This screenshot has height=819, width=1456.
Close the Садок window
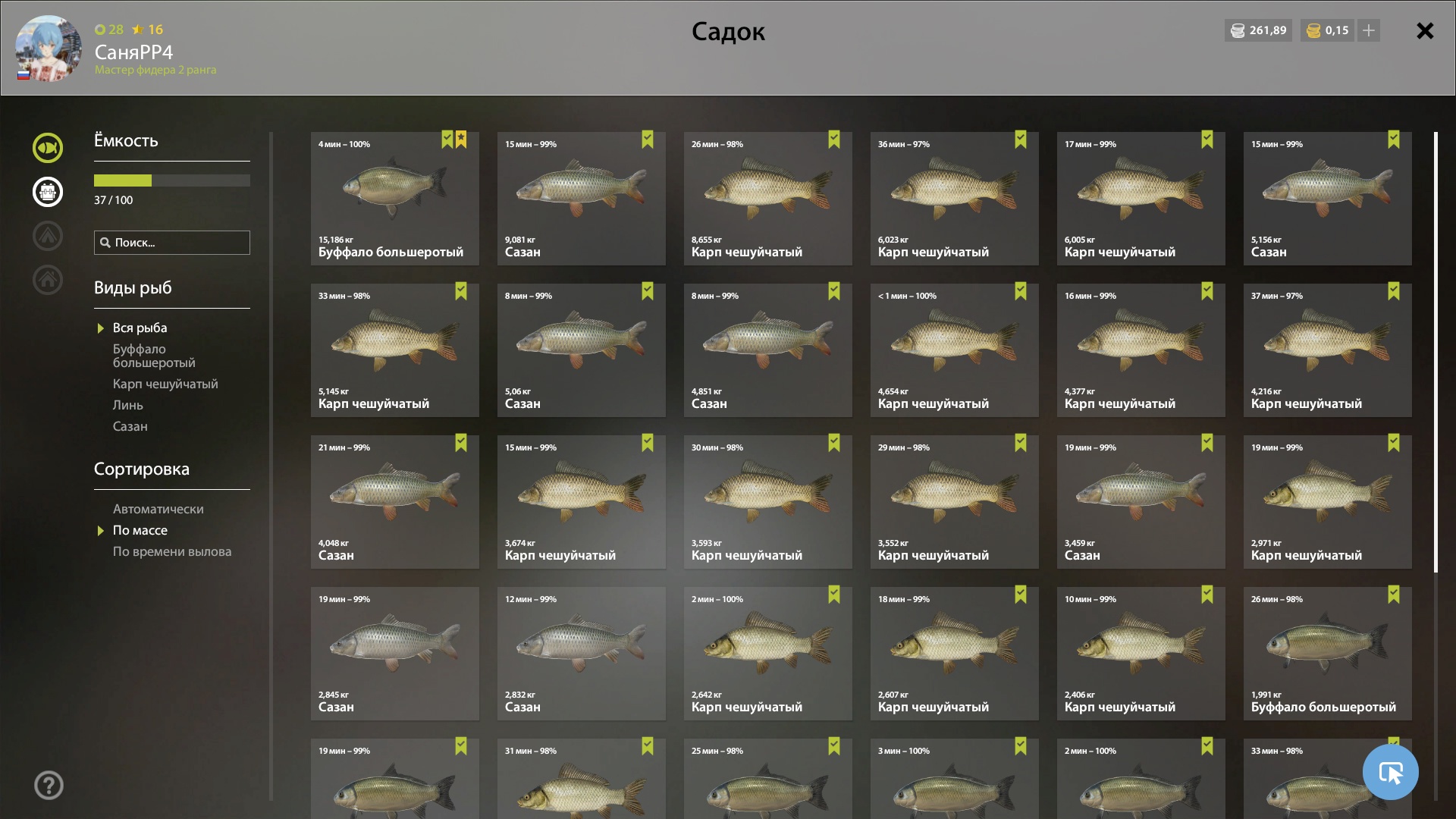pos(1425,30)
